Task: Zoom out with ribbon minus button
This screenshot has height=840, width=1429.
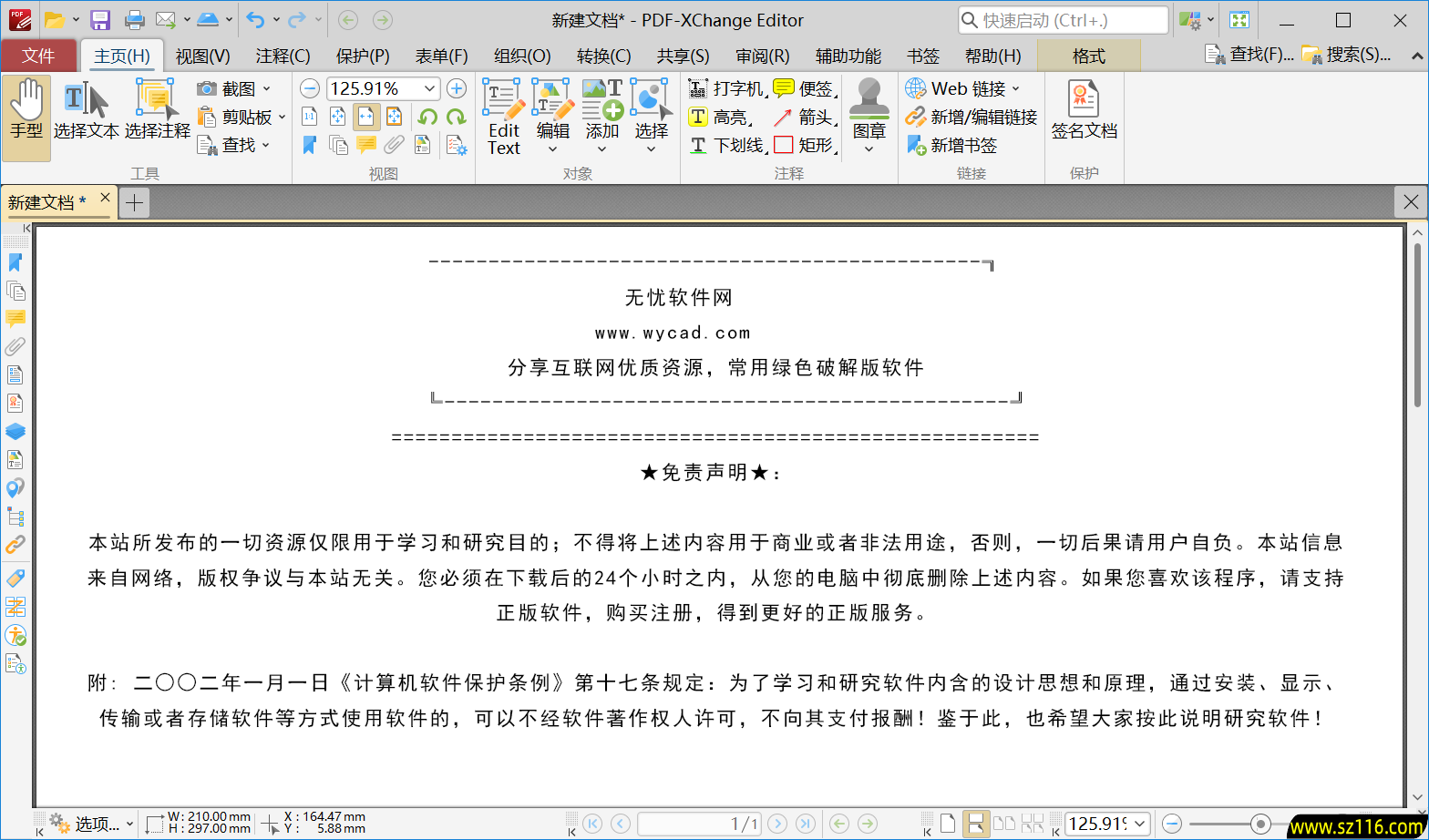Action: tap(310, 88)
